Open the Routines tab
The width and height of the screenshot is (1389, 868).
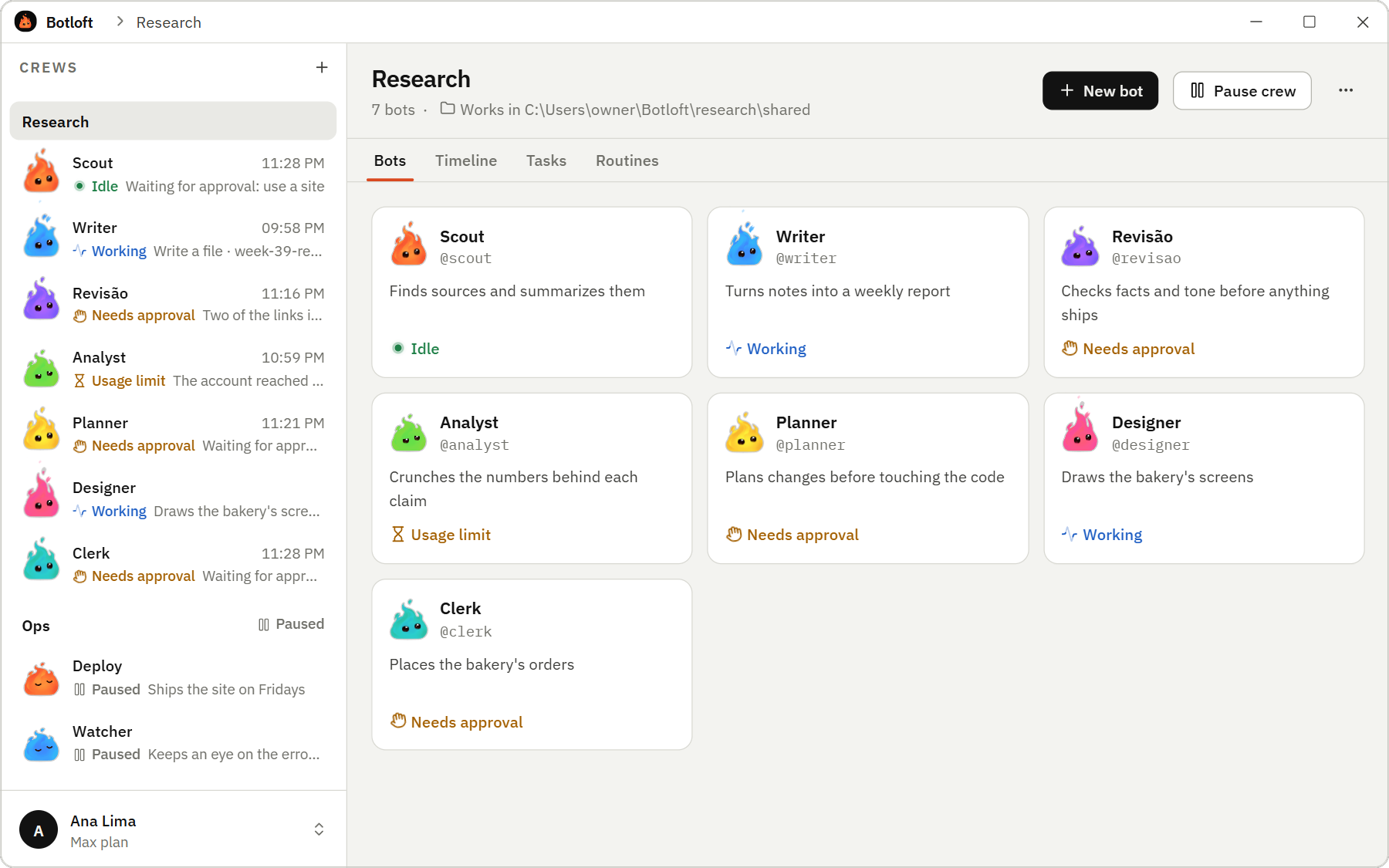coord(627,160)
